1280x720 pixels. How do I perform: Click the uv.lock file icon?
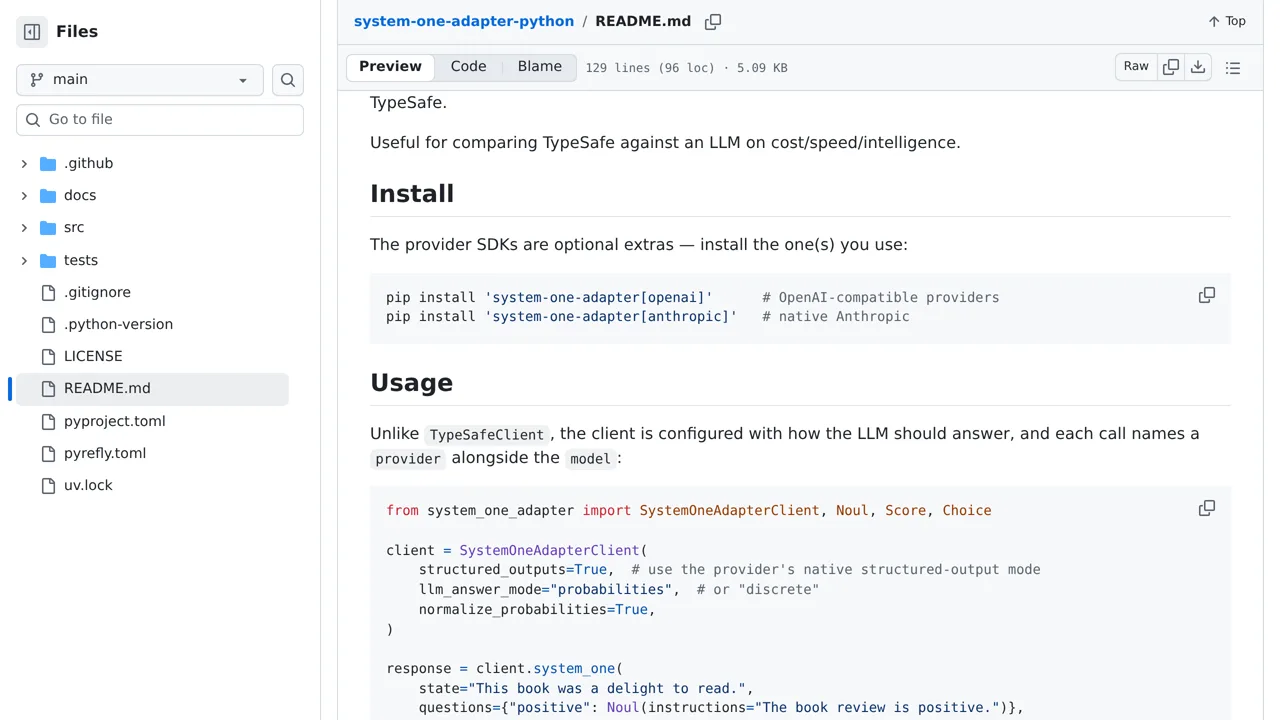(x=48, y=486)
